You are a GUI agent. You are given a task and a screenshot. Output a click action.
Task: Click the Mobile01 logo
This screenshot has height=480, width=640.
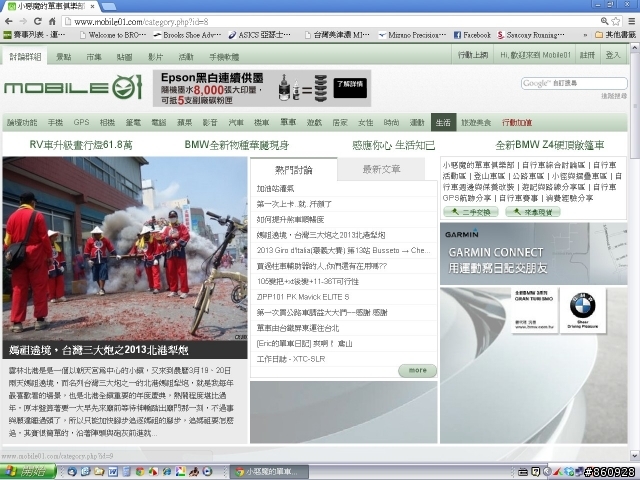click(x=73, y=87)
